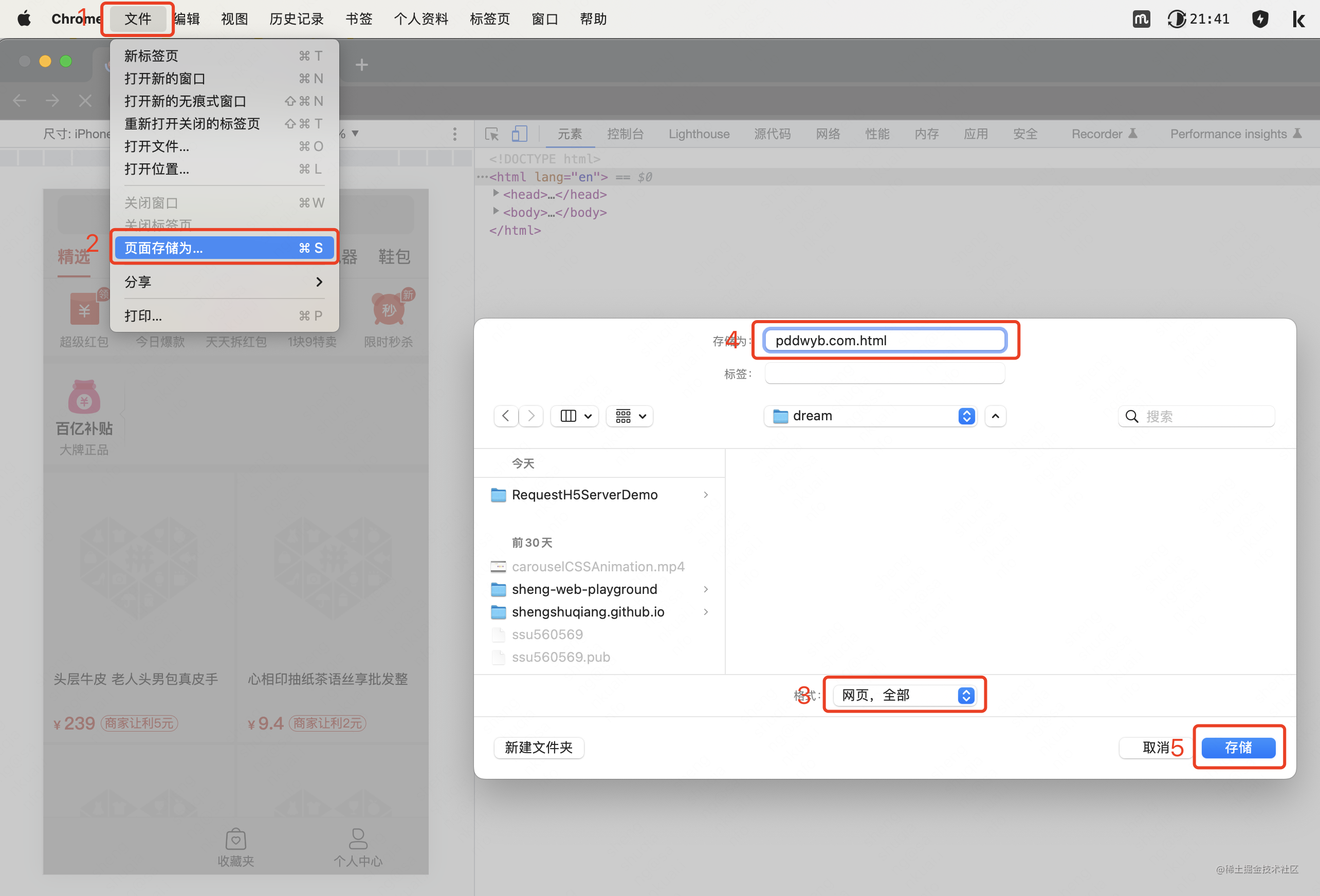Open the 窗口 menu
Image resolution: width=1320 pixels, height=896 pixels.
point(545,18)
